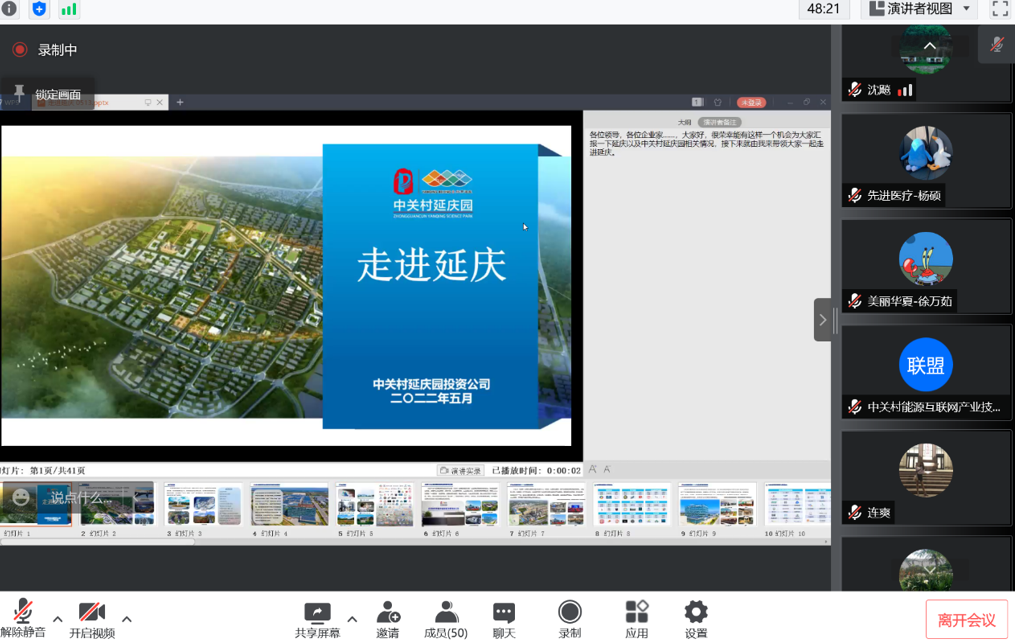The width and height of the screenshot is (1018, 642).
Task: Check the green network signal icon
Action: 68,9
